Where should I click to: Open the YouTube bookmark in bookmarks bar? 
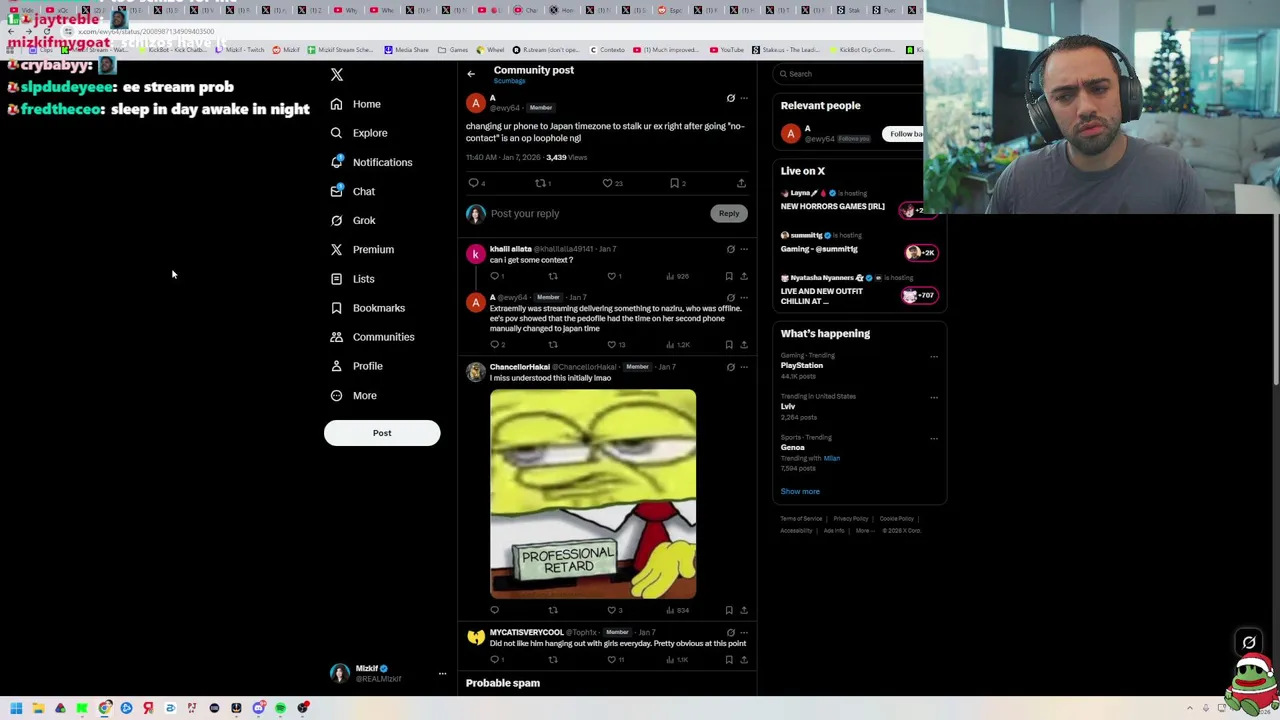pyautogui.click(x=727, y=50)
